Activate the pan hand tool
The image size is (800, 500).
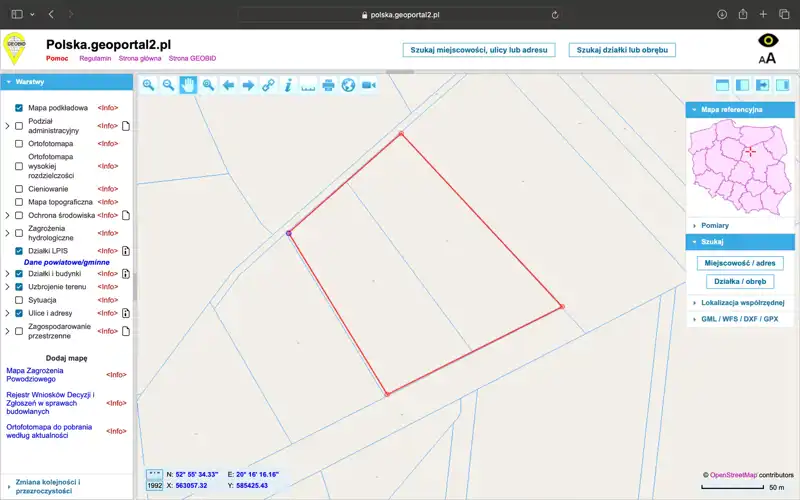(x=188, y=85)
